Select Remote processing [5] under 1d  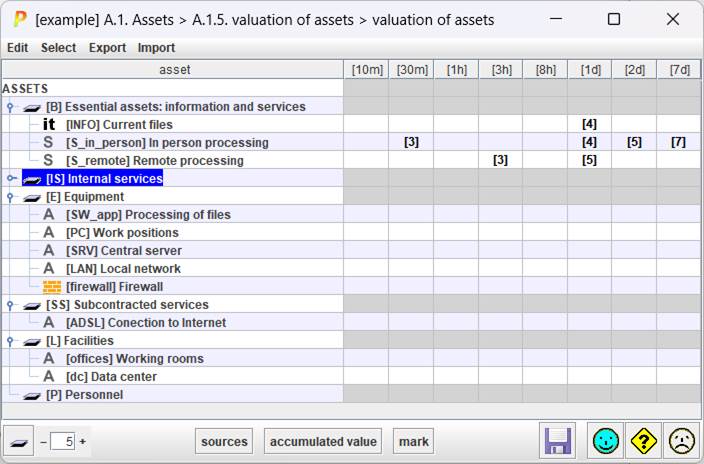[589, 160]
